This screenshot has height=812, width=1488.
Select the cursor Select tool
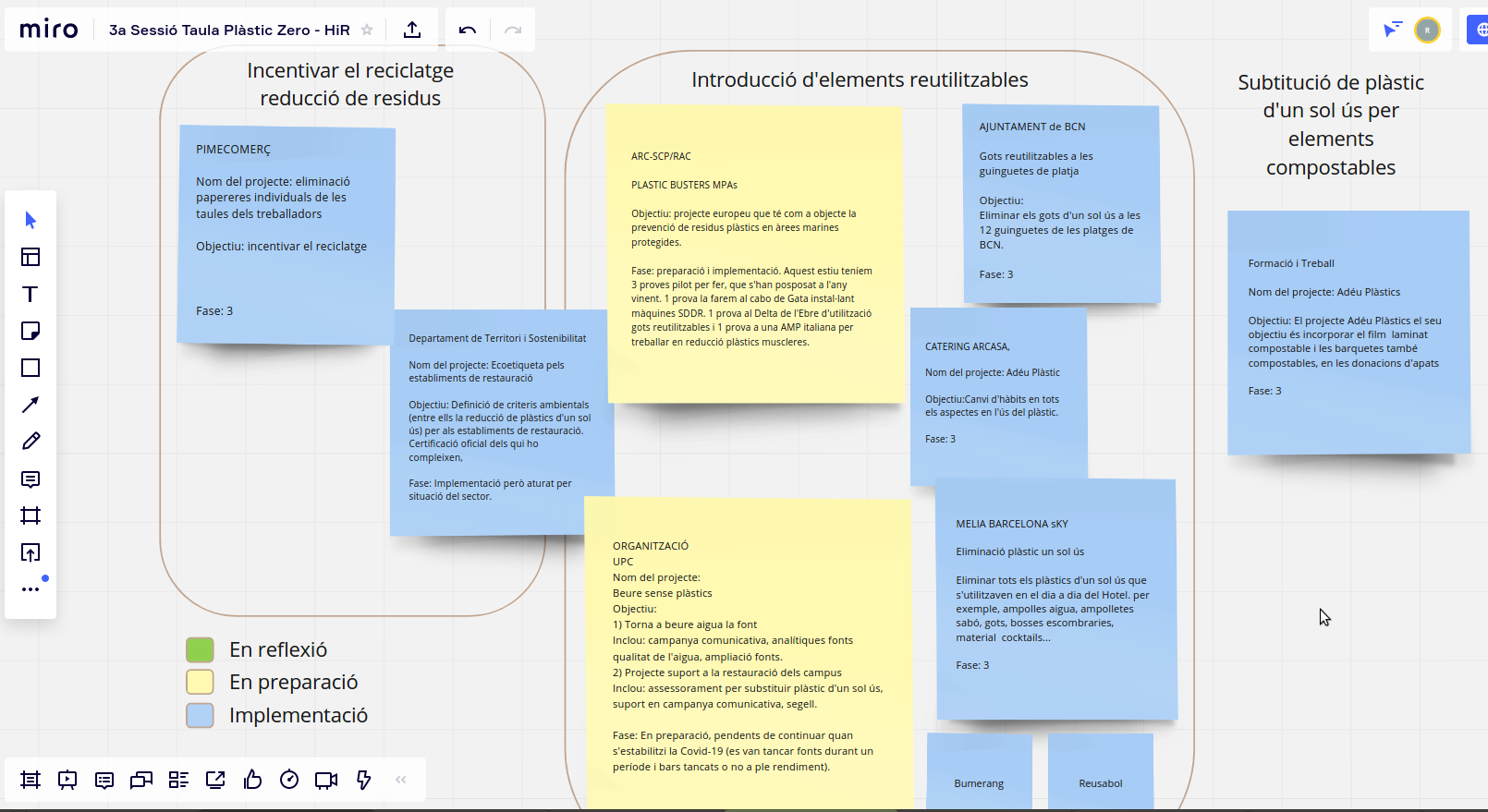30,220
